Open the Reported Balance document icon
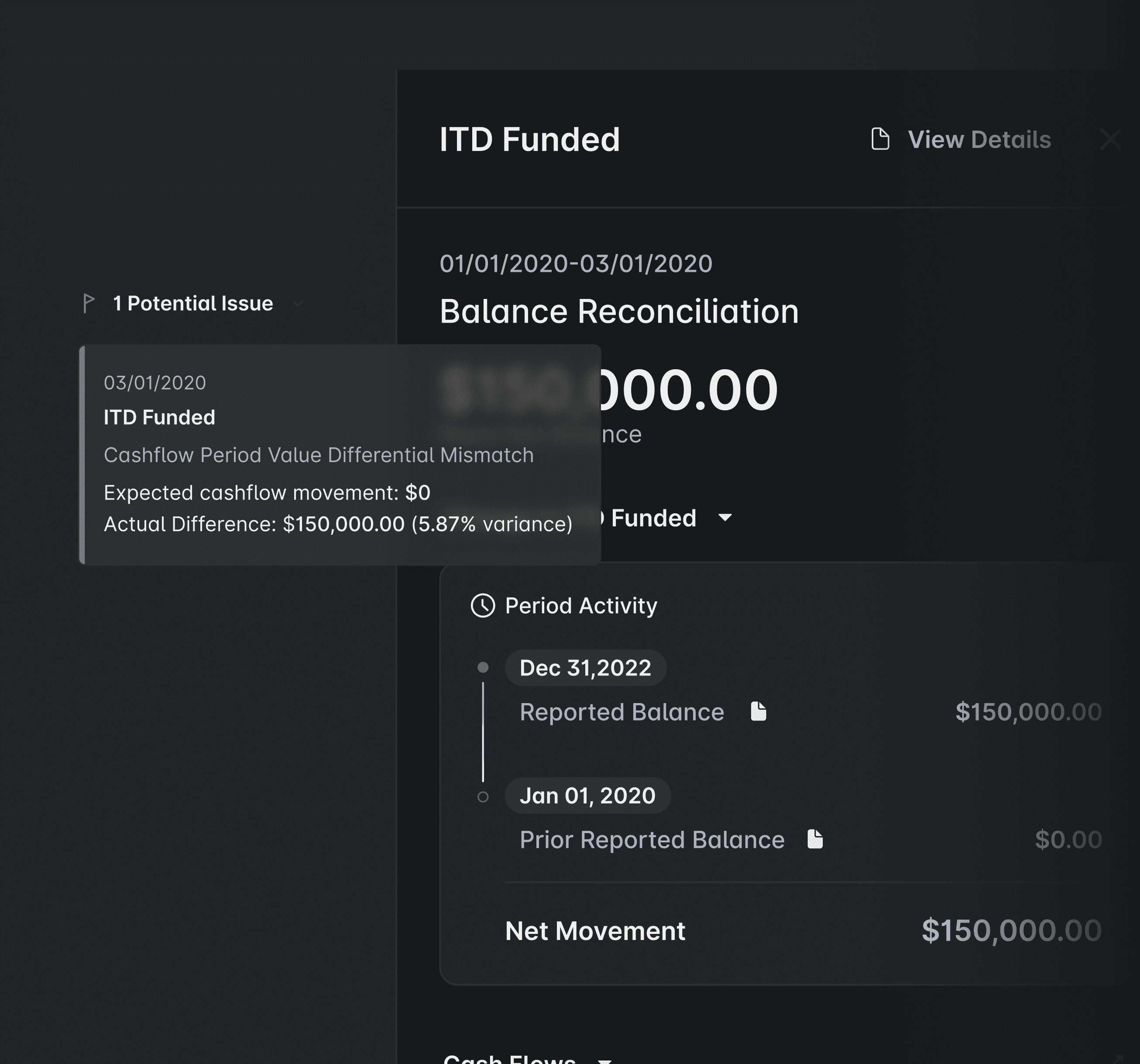Image resolution: width=1140 pixels, height=1064 pixels. (x=759, y=711)
